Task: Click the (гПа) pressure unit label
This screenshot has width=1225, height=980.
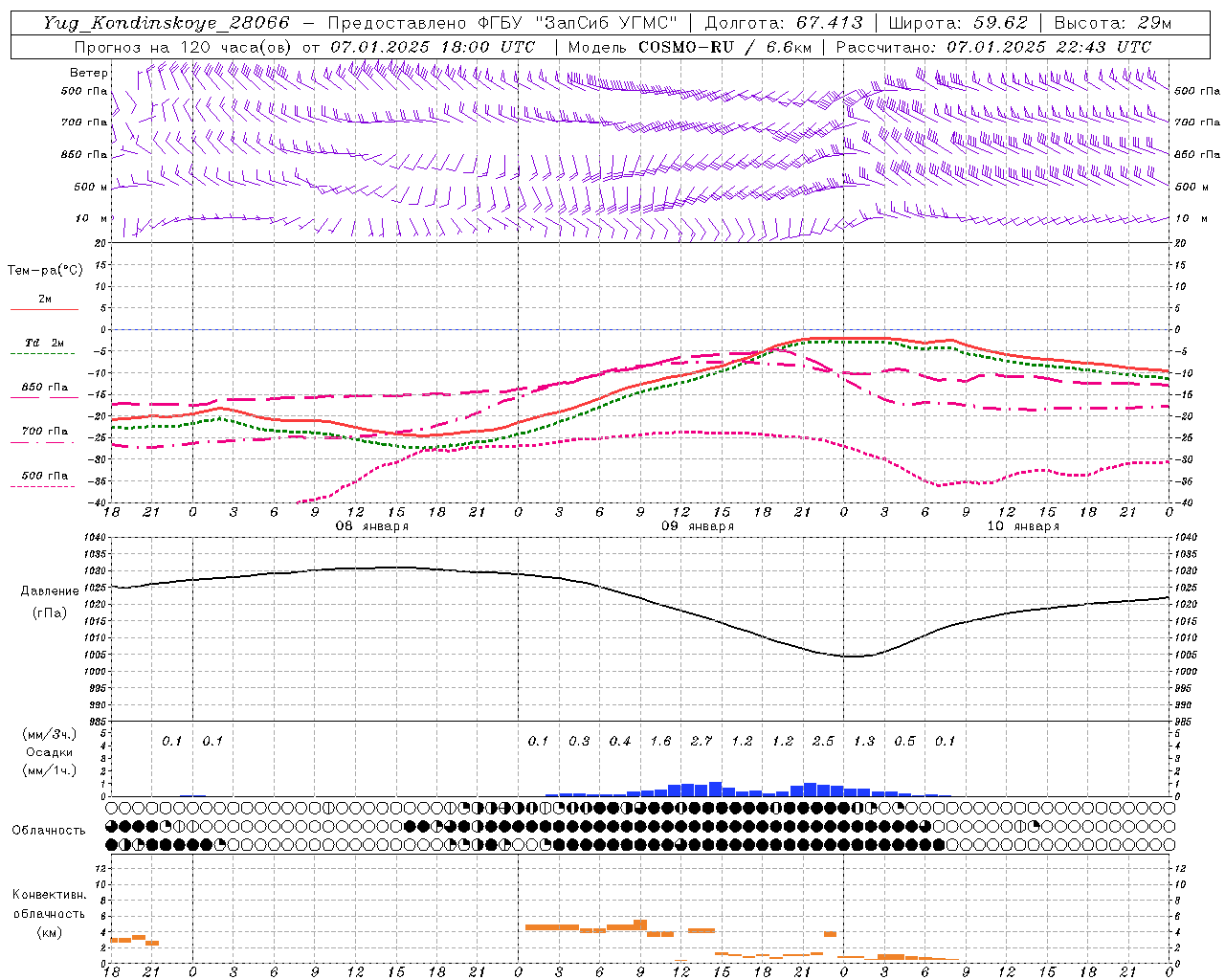Action: pyautogui.click(x=50, y=612)
